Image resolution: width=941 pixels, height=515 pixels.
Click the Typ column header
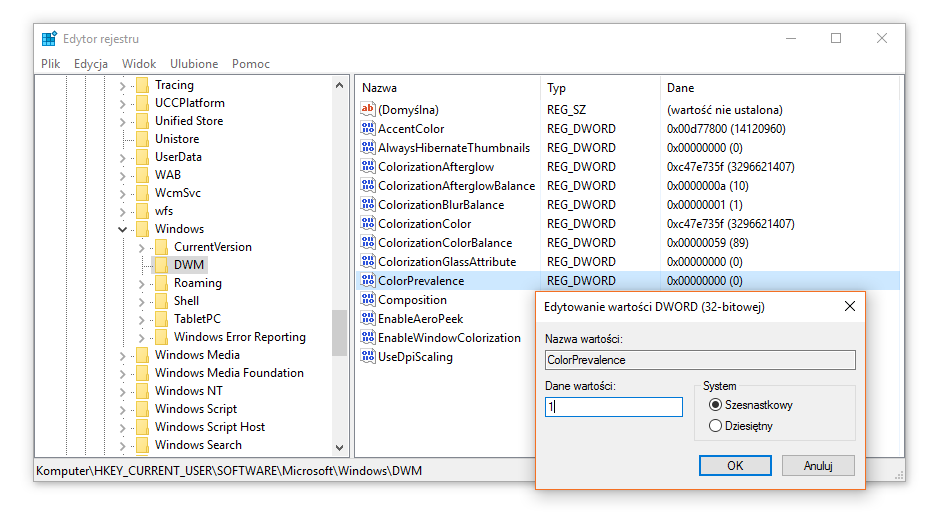pos(600,88)
